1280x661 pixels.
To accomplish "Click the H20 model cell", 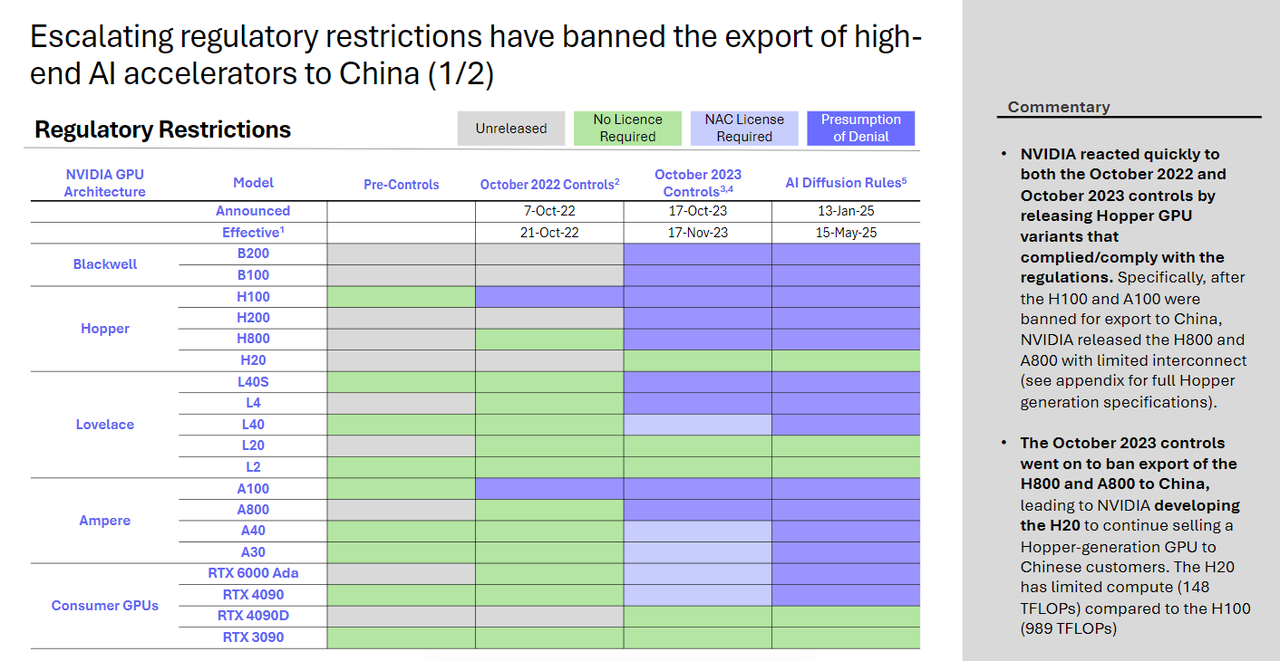I will click(253, 360).
